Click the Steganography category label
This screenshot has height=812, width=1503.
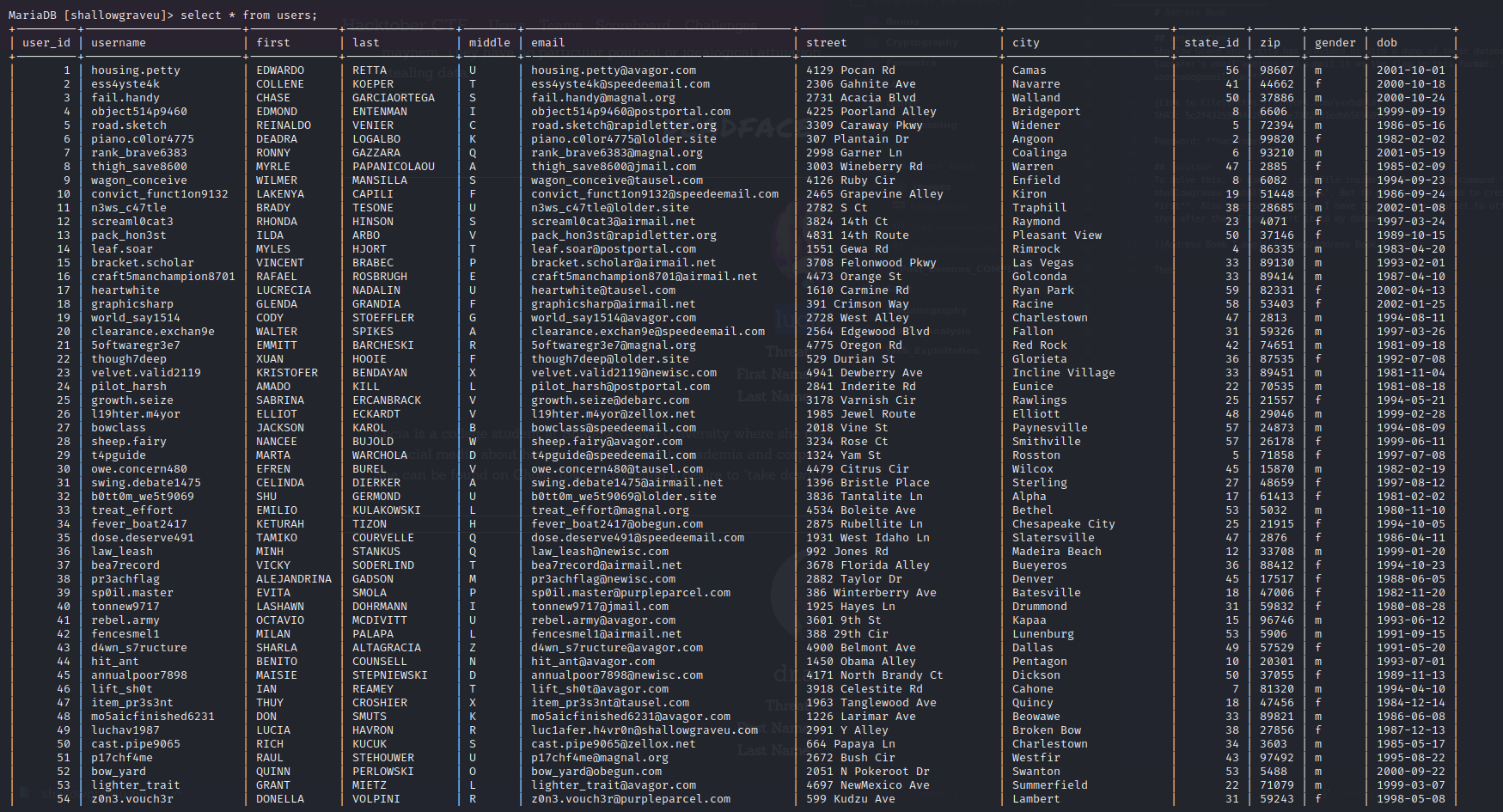926,310
